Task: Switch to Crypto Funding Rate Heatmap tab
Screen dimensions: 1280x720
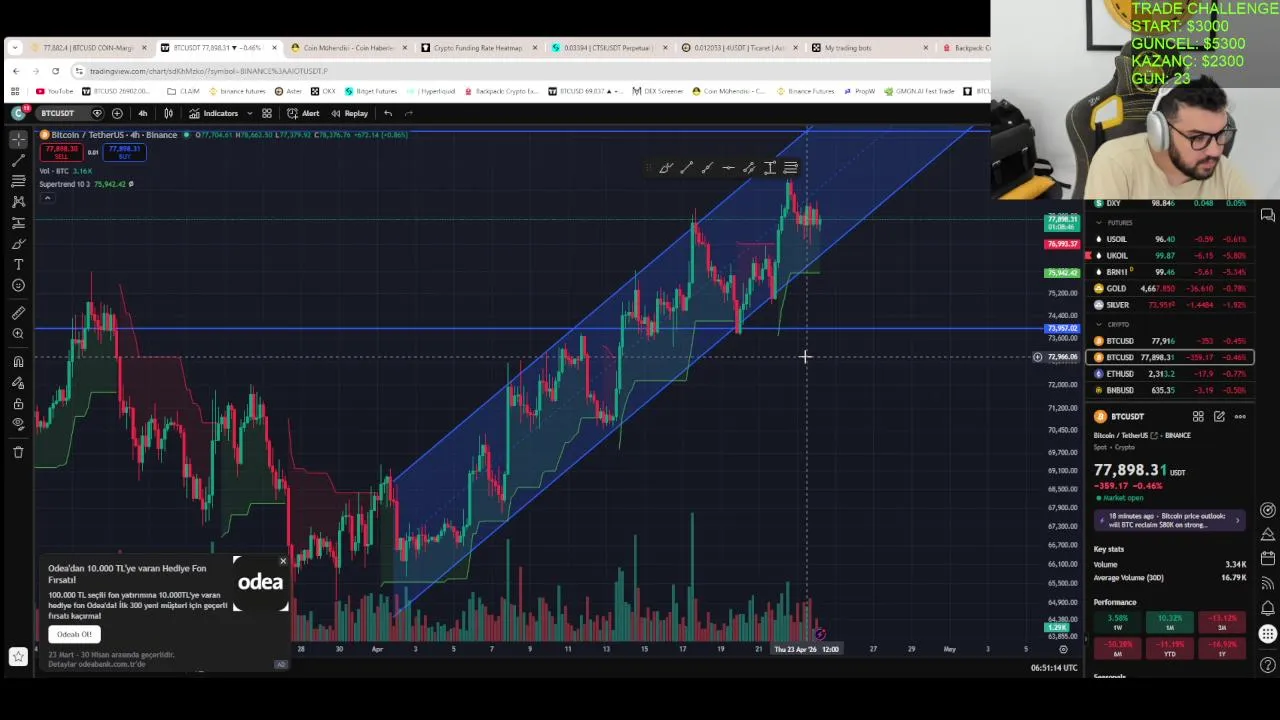Action: (480, 48)
